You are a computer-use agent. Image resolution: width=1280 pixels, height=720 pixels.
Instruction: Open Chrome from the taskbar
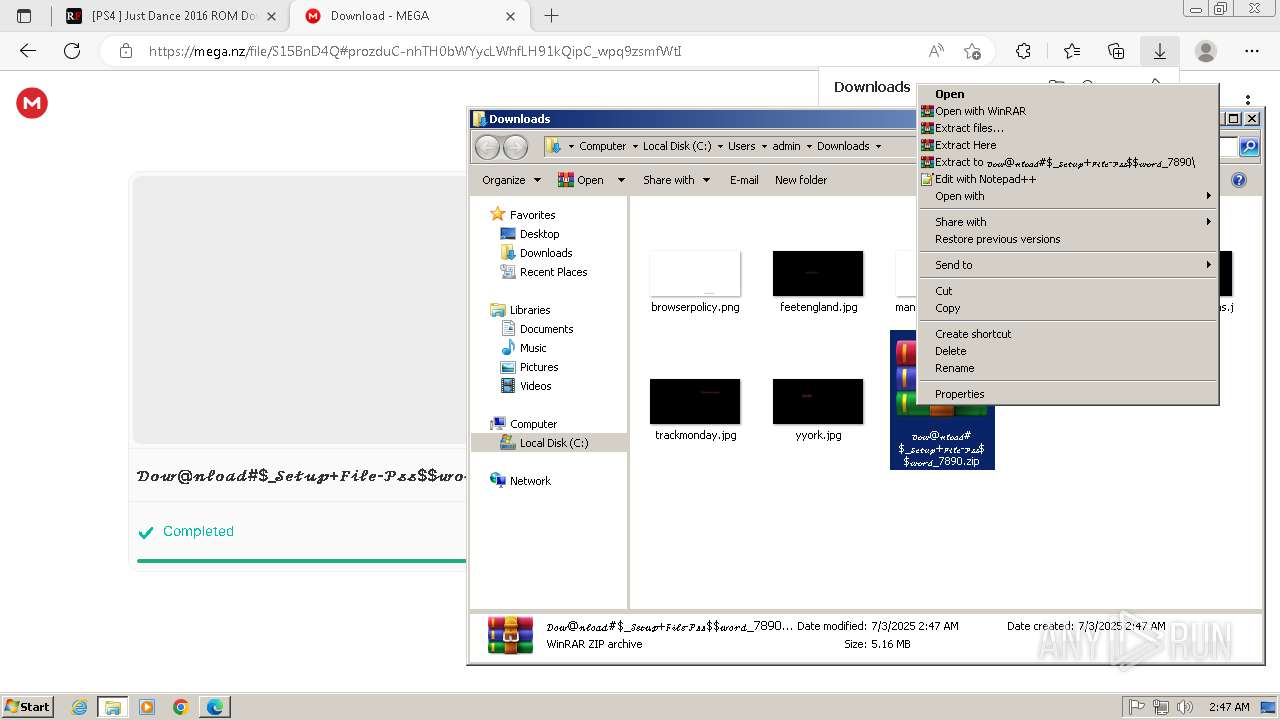coord(181,707)
